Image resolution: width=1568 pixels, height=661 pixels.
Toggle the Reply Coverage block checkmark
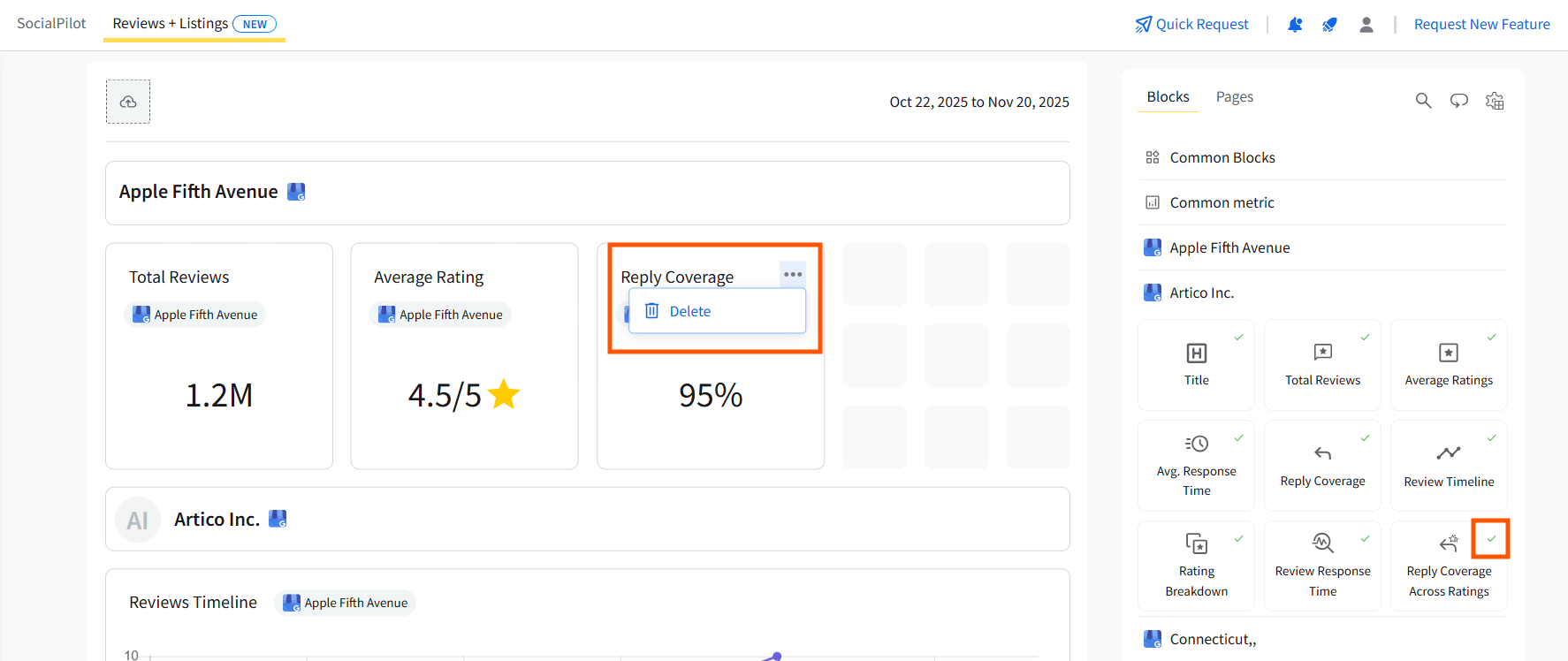click(1365, 437)
